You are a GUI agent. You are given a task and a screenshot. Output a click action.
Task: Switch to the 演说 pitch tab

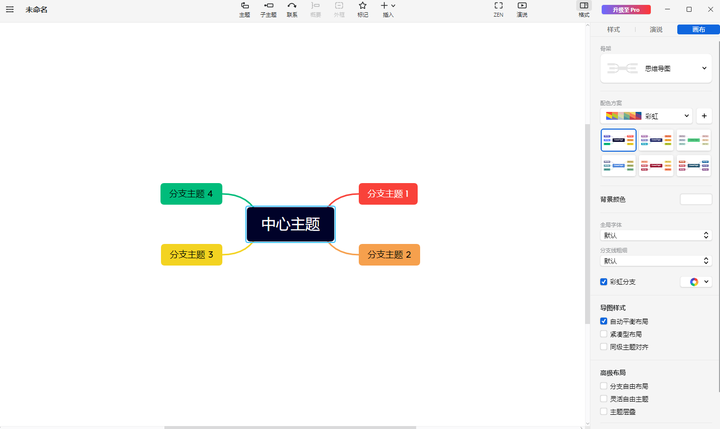(x=656, y=29)
